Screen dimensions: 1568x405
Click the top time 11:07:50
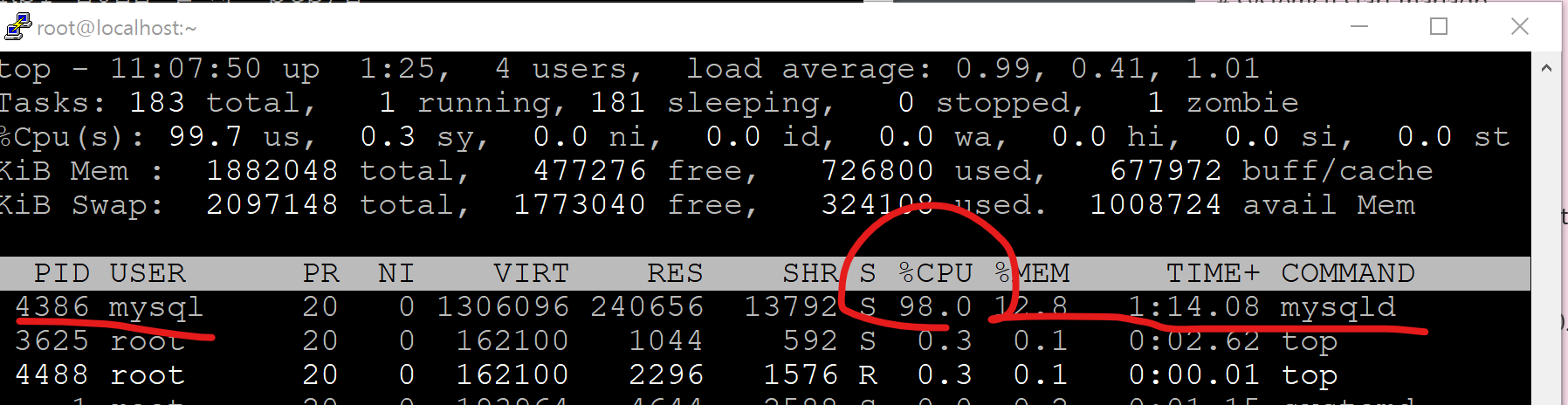point(186,68)
